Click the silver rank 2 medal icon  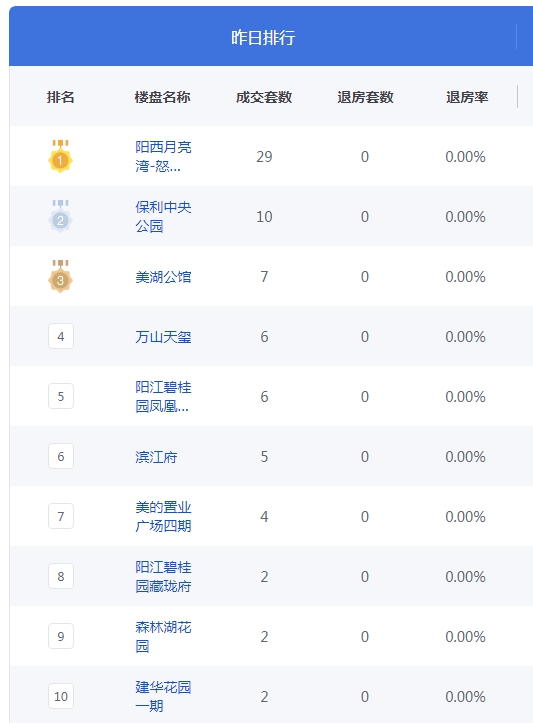tap(60, 216)
